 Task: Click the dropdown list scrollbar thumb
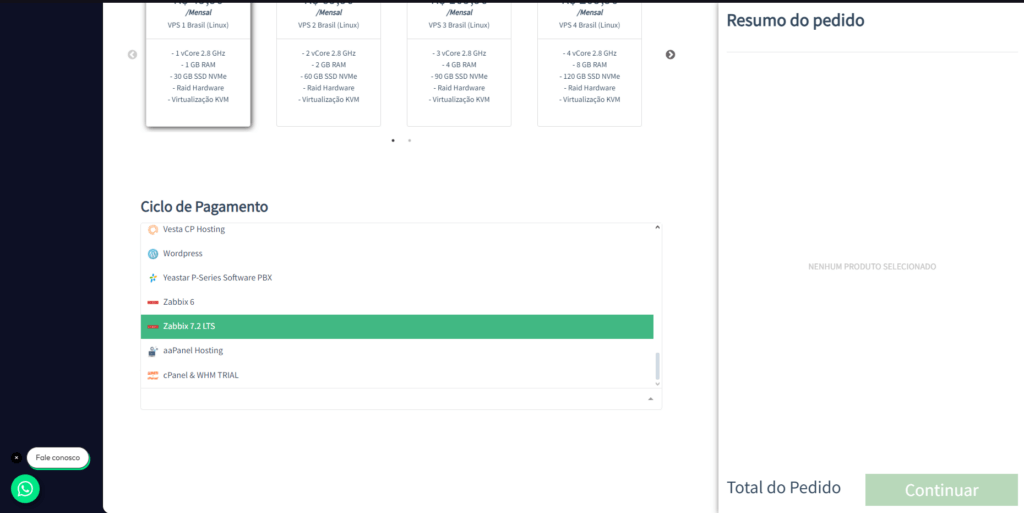click(658, 366)
